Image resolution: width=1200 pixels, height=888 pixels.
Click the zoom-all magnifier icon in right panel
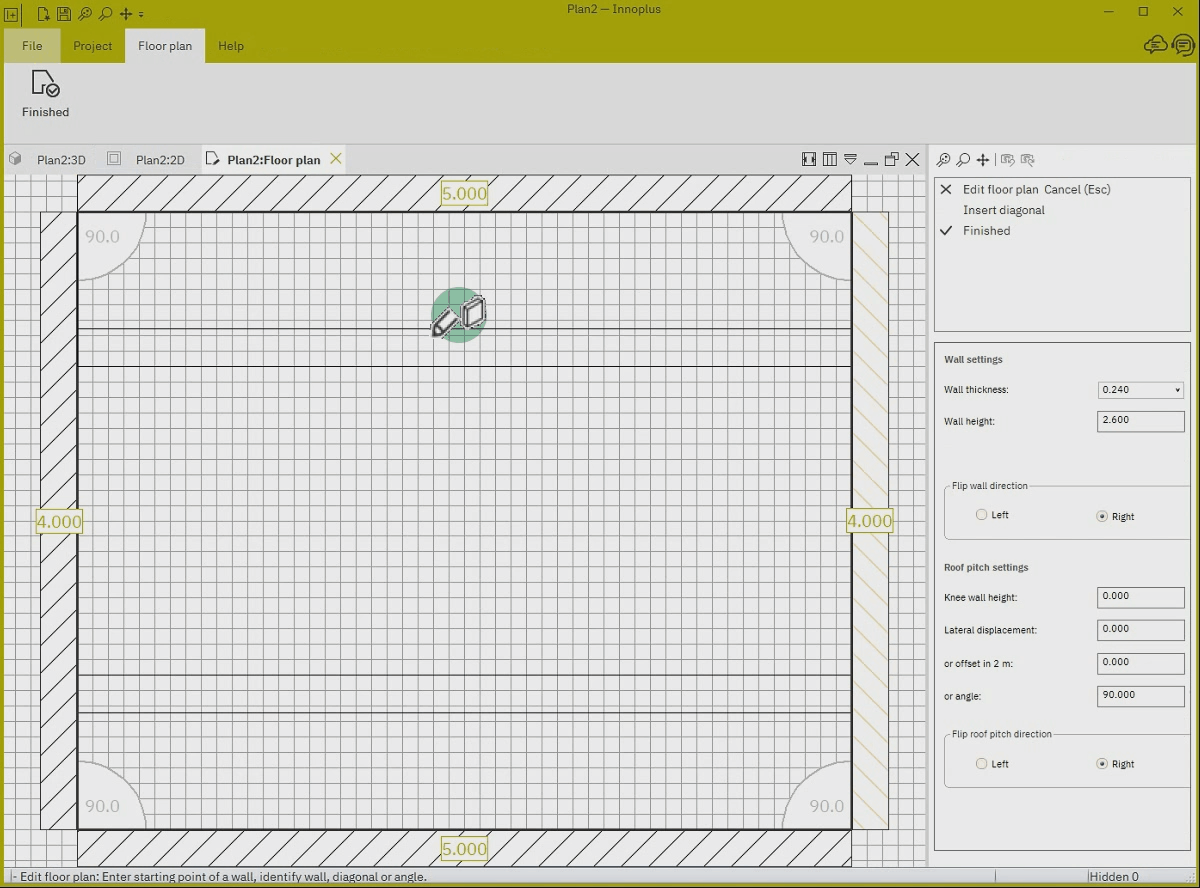coord(943,159)
